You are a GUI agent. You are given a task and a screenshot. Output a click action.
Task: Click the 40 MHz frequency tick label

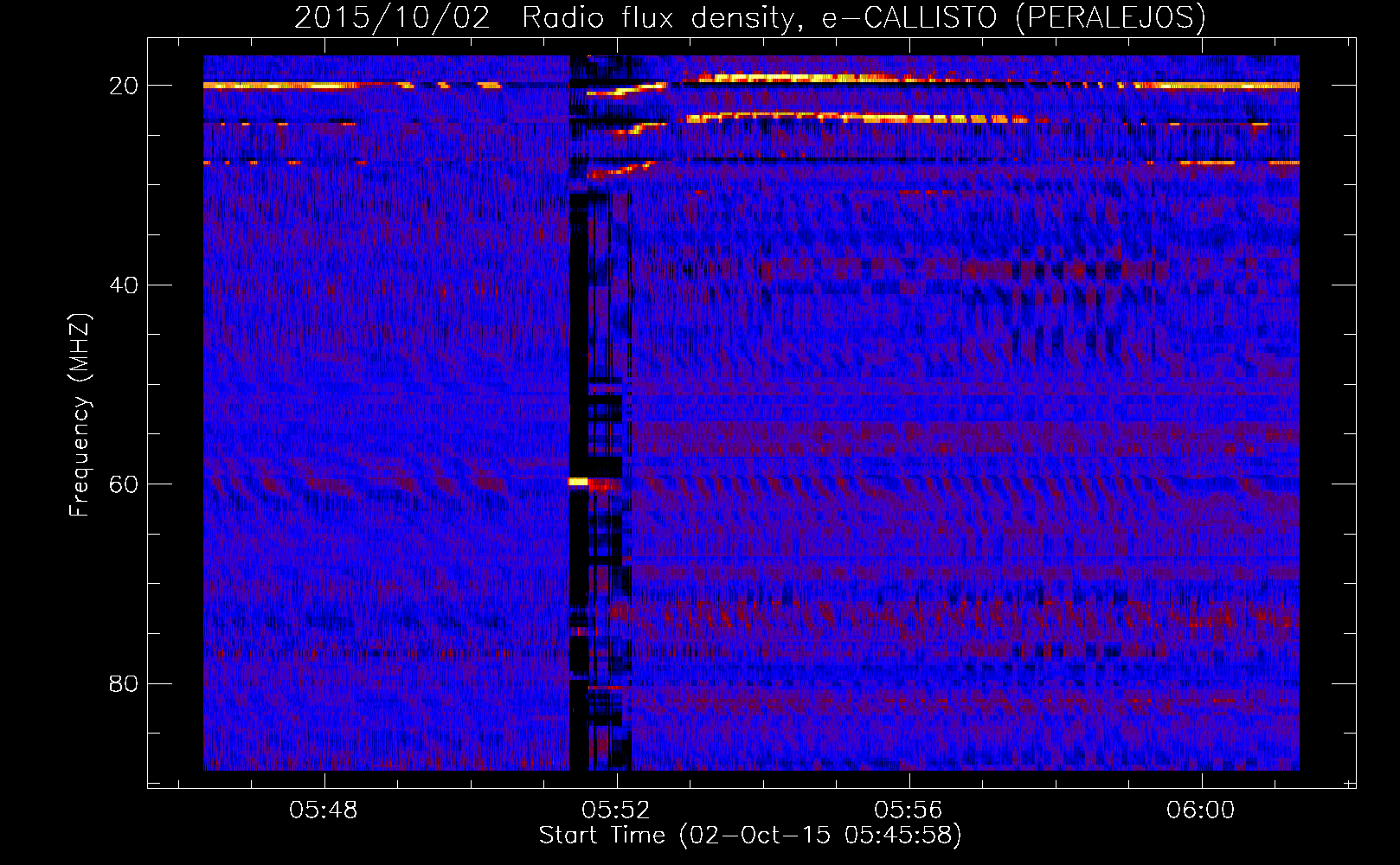tap(124, 285)
